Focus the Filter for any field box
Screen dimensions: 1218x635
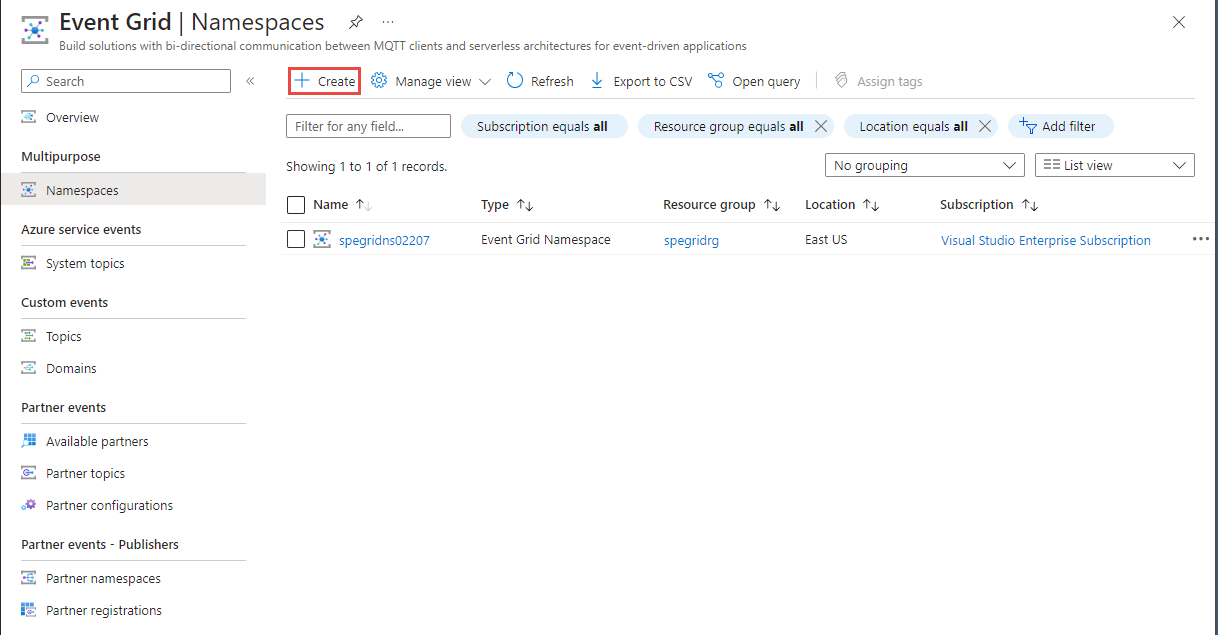tap(368, 126)
